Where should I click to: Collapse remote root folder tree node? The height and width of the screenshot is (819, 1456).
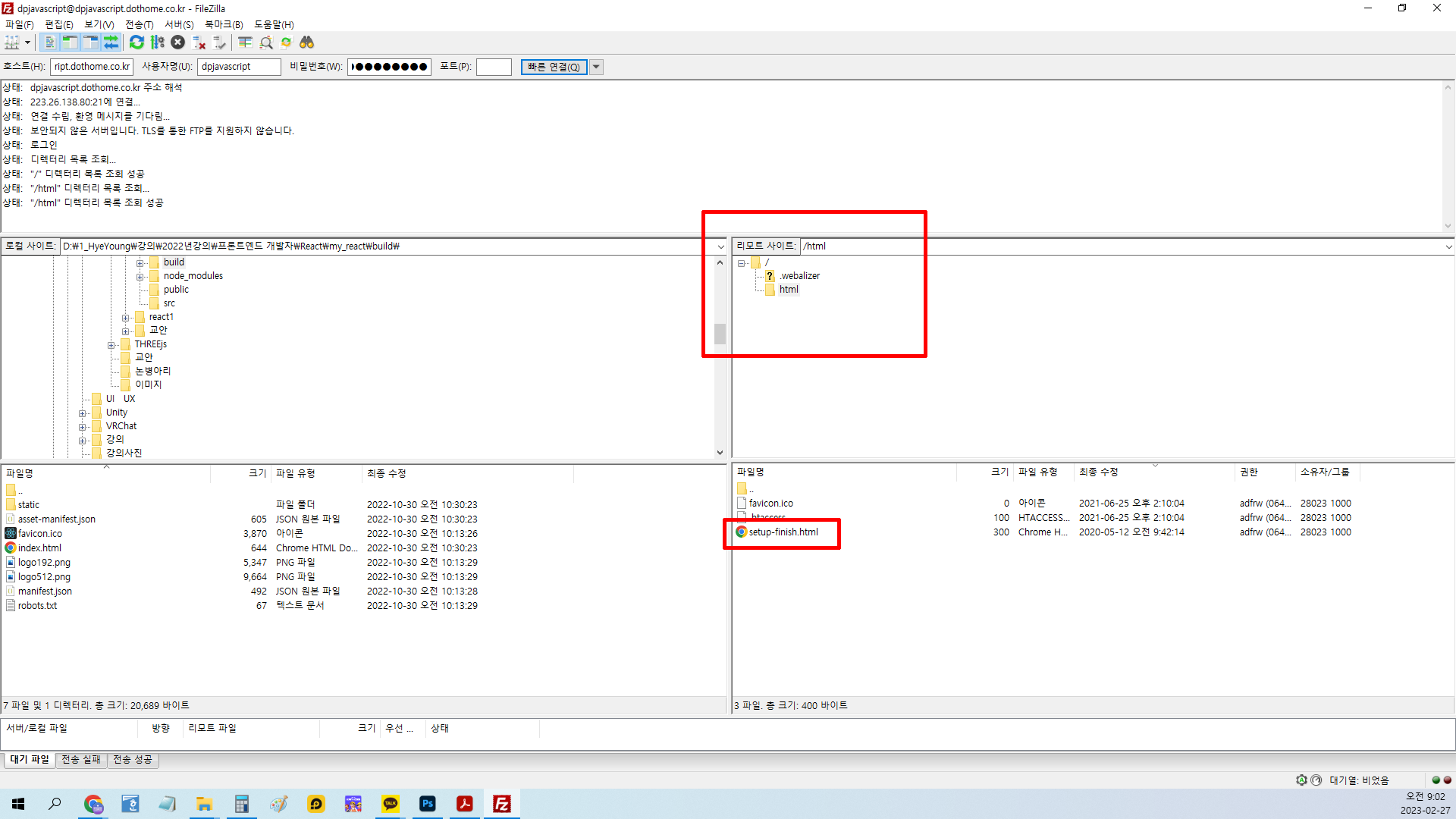click(x=742, y=263)
